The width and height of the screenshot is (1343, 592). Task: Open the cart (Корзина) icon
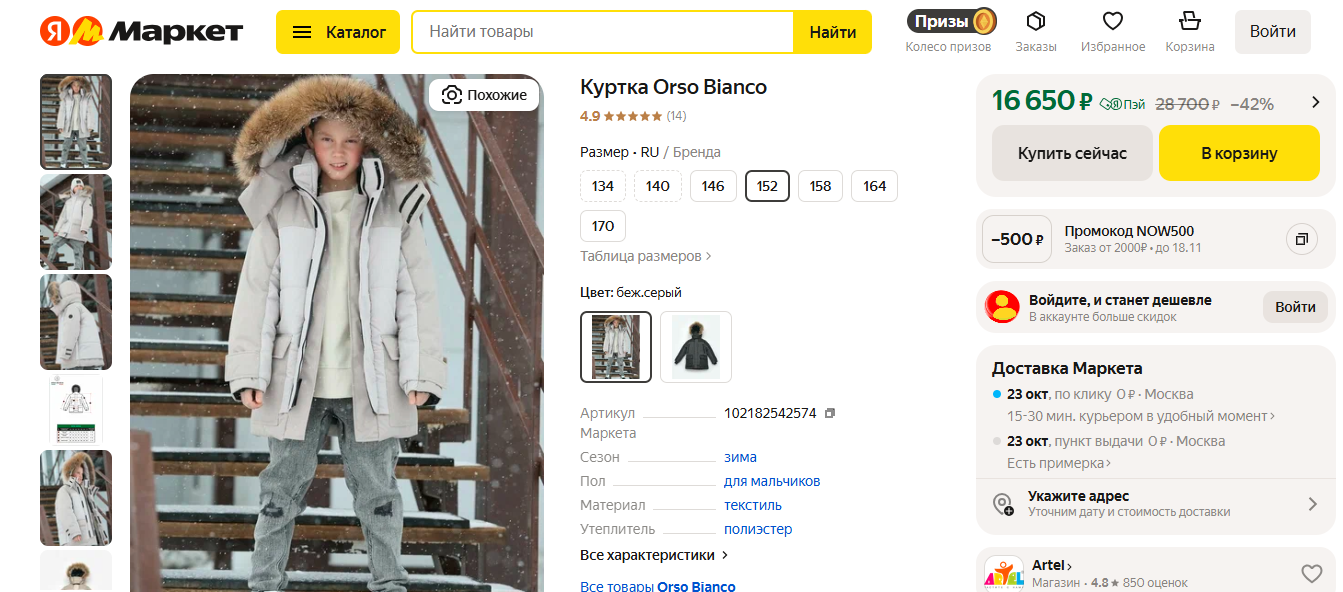(x=1189, y=22)
